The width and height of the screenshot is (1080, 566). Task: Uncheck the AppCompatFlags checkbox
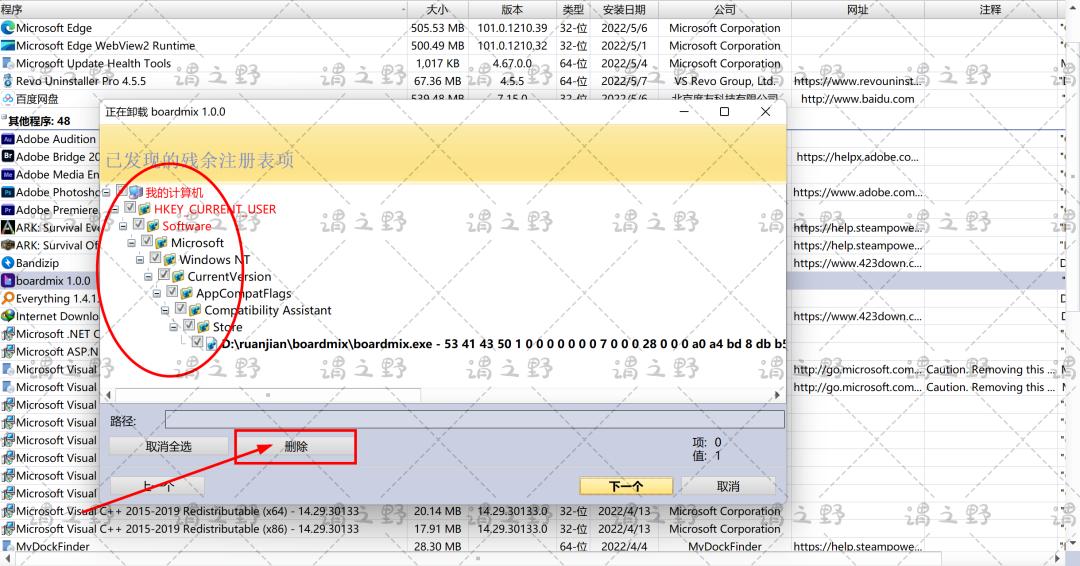[172, 292]
